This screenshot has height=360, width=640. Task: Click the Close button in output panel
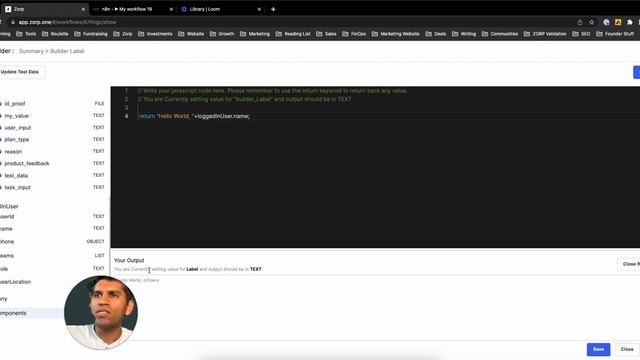[629, 264]
